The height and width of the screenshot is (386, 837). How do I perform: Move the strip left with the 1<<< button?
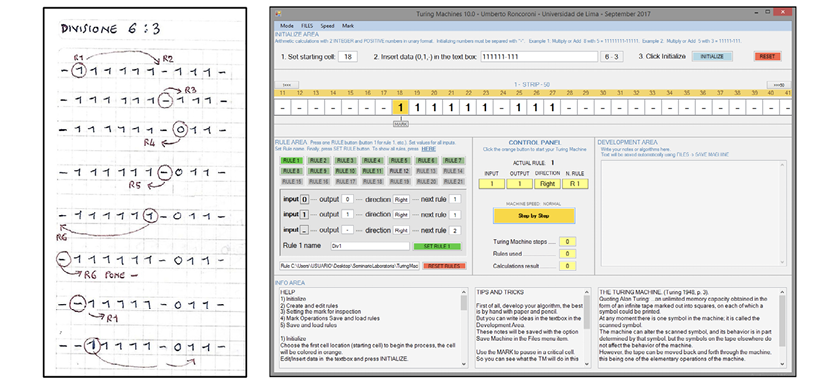tap(287, 85)
